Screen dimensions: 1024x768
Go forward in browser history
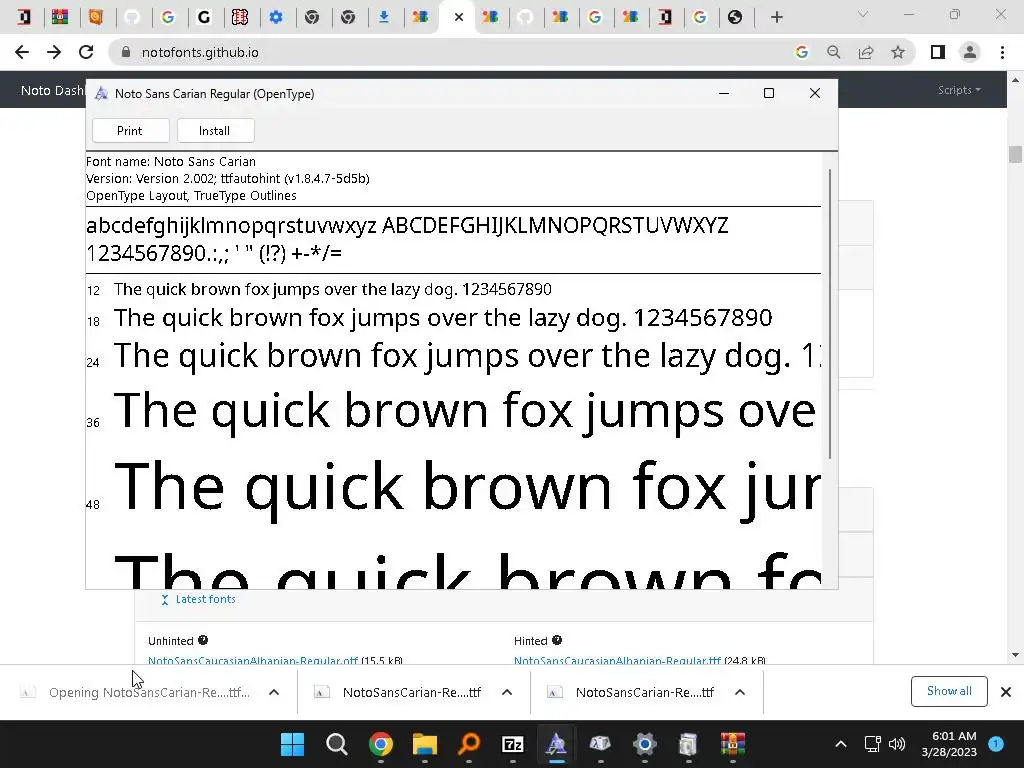coord(54,52)
